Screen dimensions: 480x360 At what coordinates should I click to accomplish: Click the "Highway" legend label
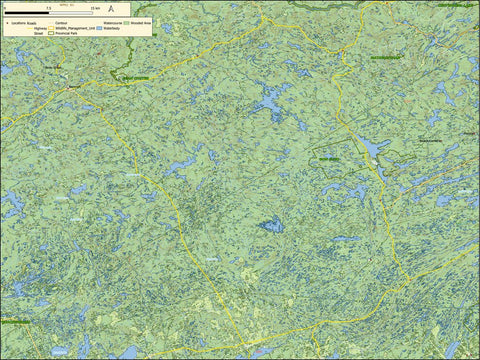point(40,28)
